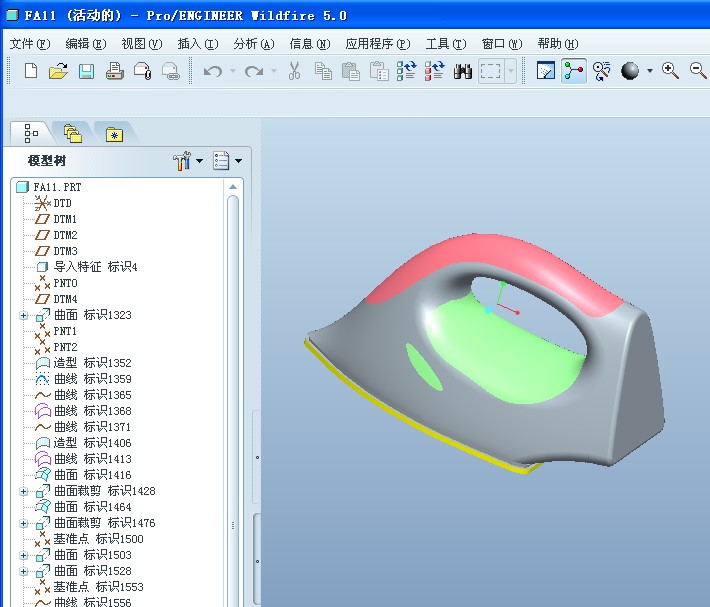Click the Undo arrow
This screenshot has width=710, height=607.
(x=213, y=71)
